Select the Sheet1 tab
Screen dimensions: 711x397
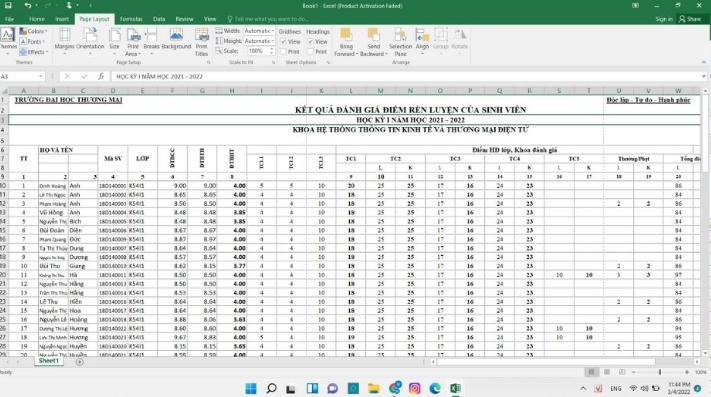[x=49, y=361]
